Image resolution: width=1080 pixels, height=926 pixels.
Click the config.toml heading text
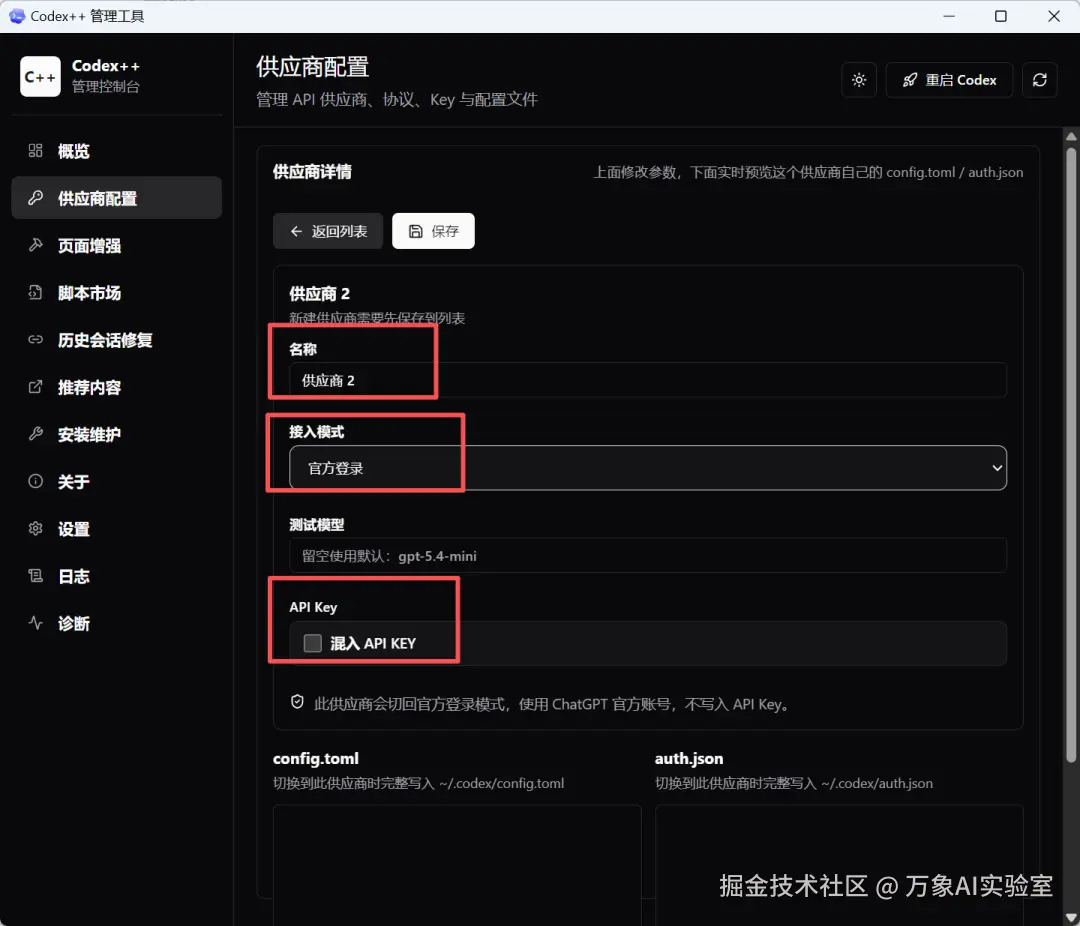click(x=315, y=759)
